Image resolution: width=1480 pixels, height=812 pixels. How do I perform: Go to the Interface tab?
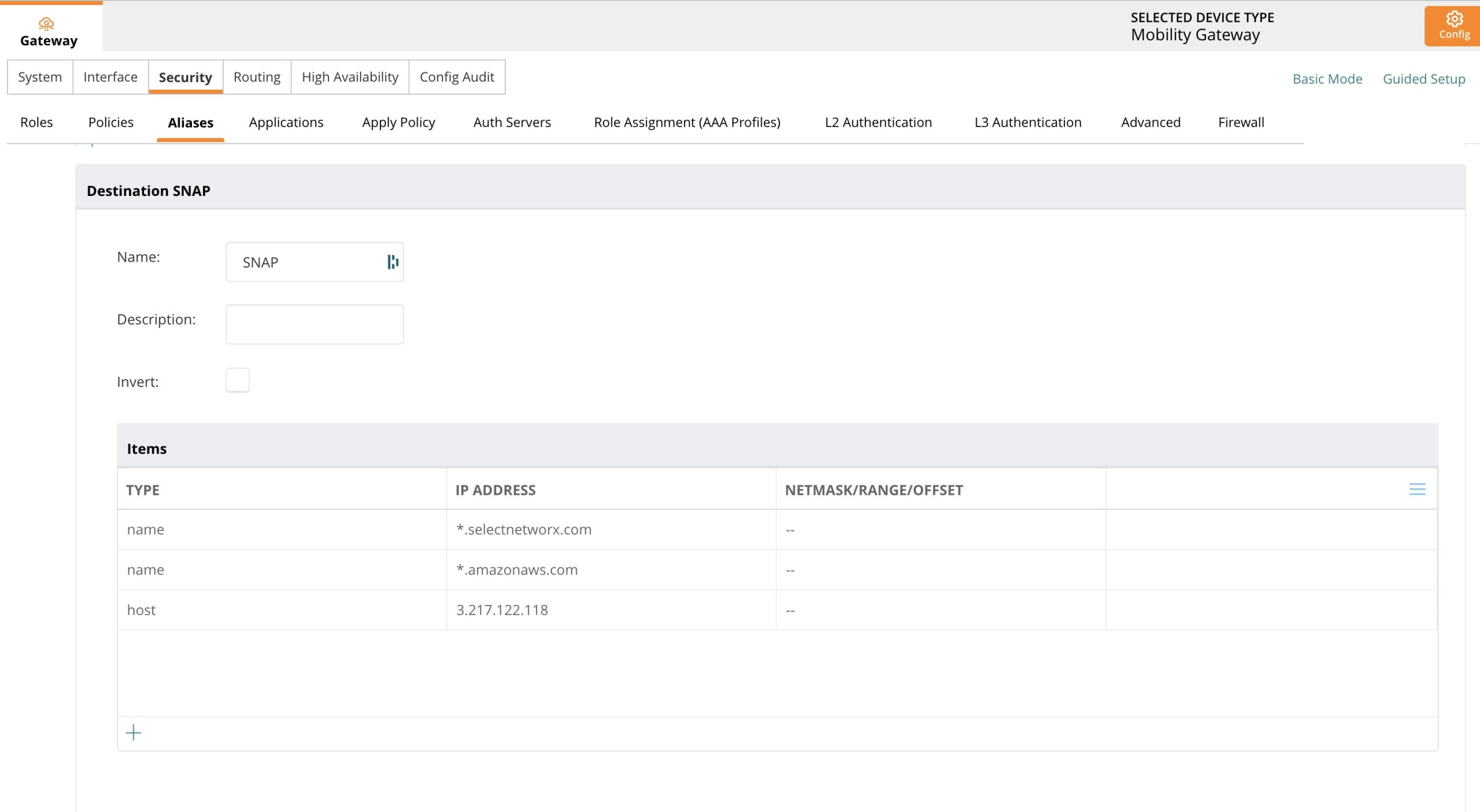click(x=110, y=77)
